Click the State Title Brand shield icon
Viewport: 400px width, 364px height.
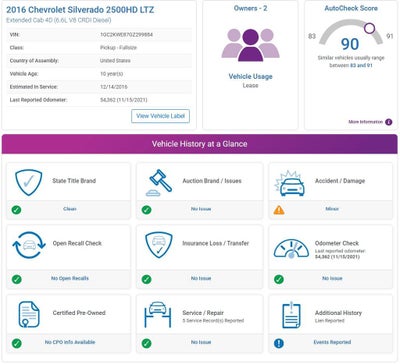(x=29, y=182)
